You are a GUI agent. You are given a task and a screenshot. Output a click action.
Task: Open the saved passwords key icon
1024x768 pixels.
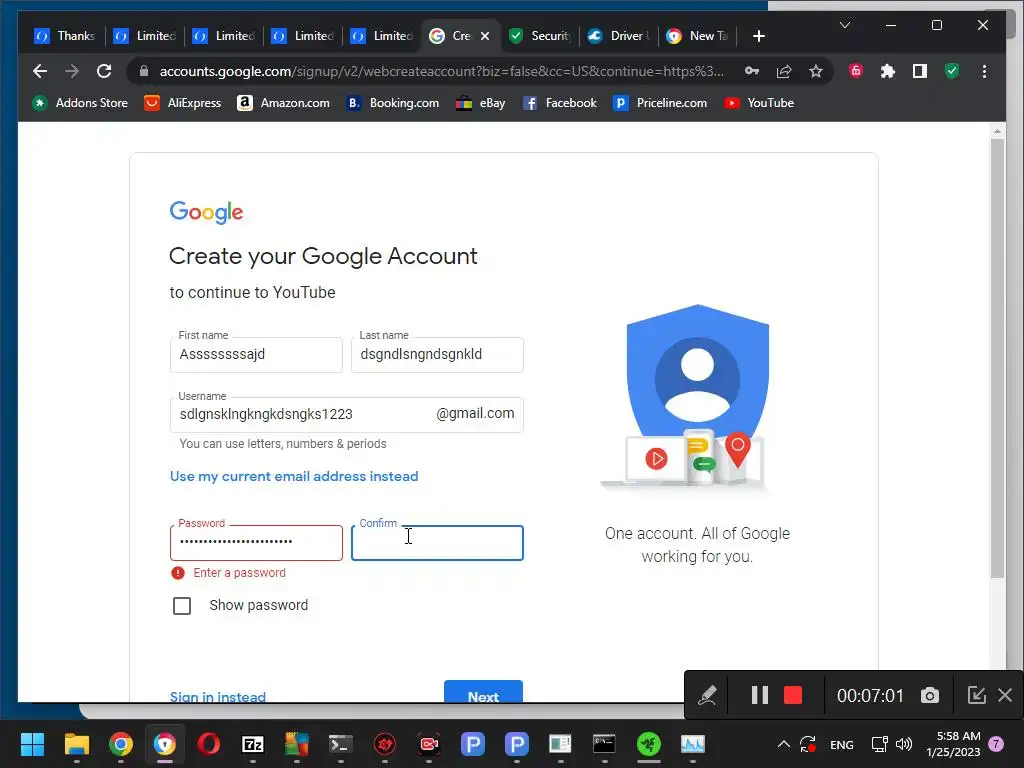752,71
